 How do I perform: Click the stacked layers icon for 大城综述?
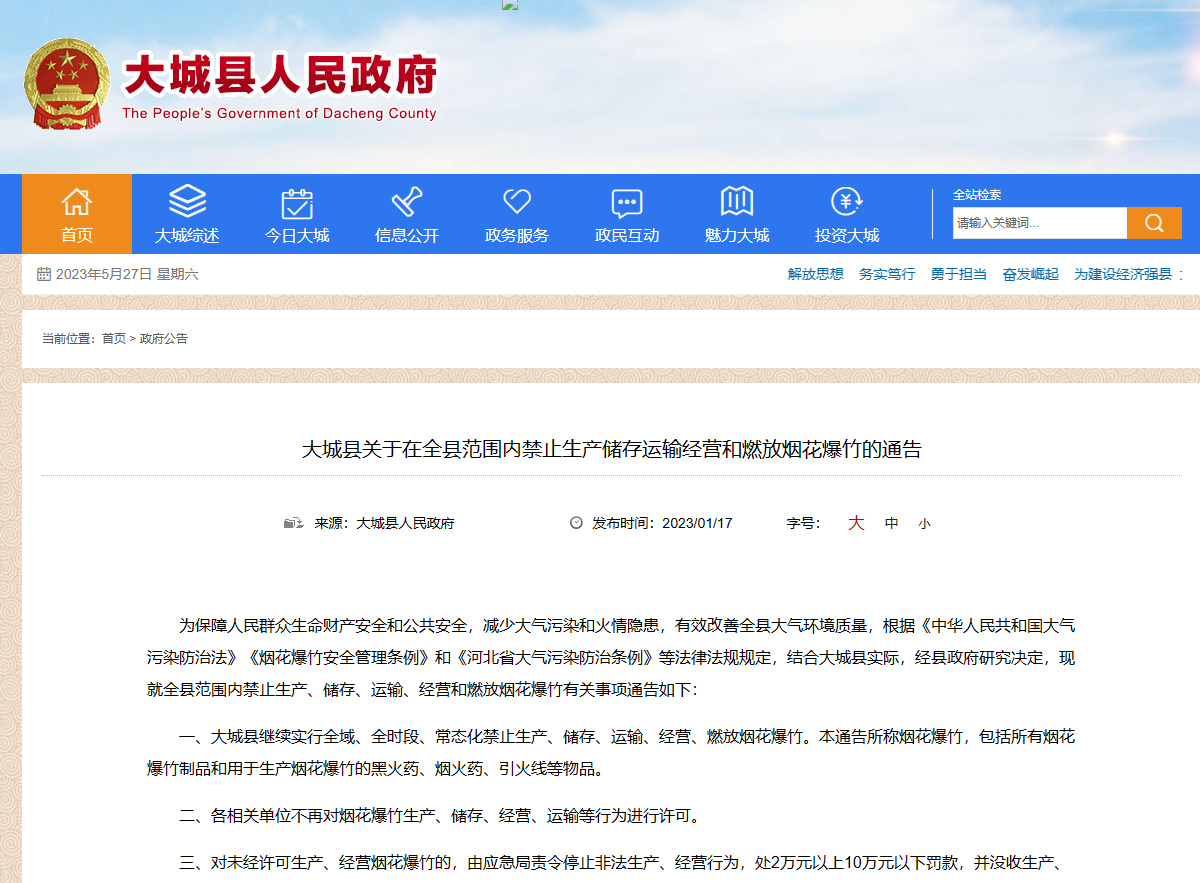click(x=187, y=202)
